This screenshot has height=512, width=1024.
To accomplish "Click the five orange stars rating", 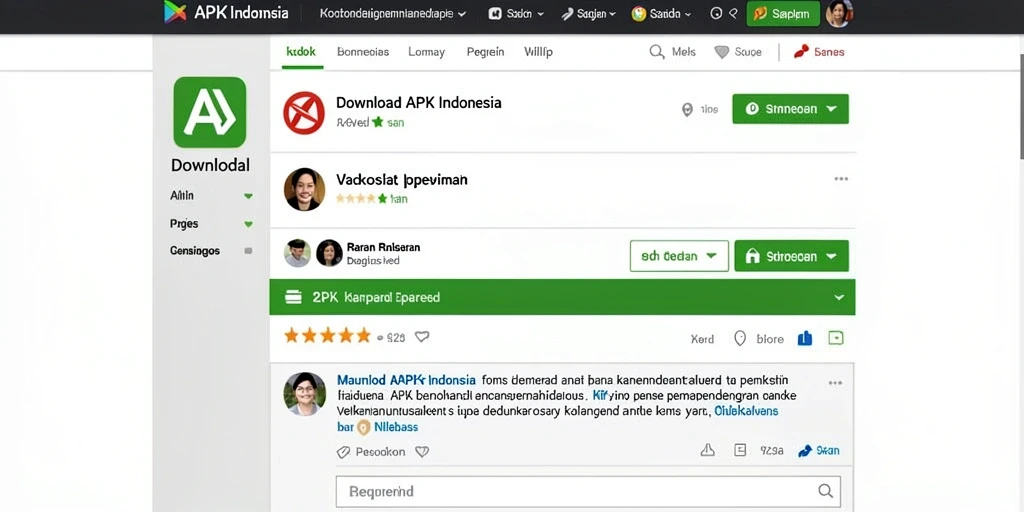I will (327, 336).
